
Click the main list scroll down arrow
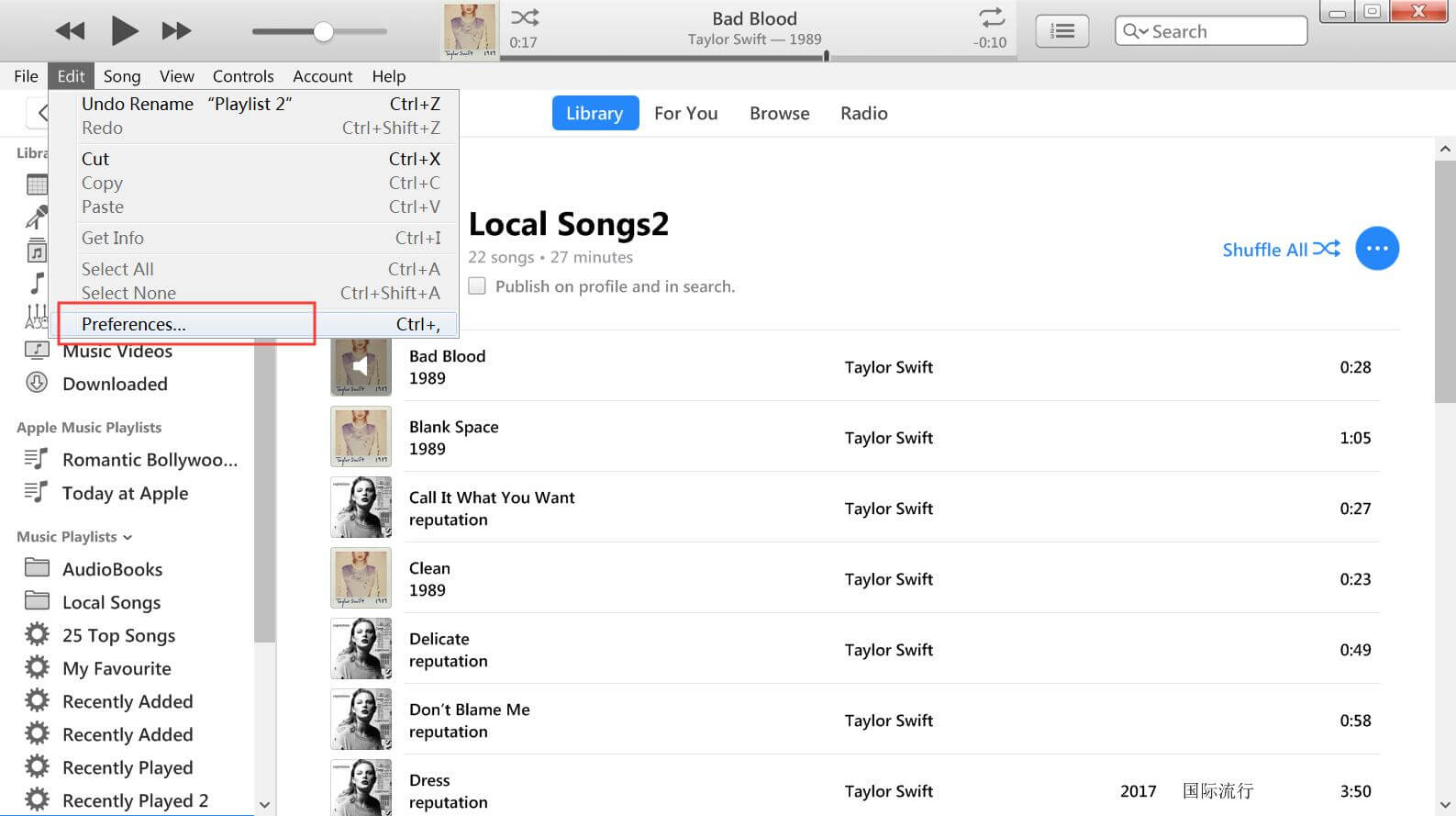click(x=1445, y=805)
